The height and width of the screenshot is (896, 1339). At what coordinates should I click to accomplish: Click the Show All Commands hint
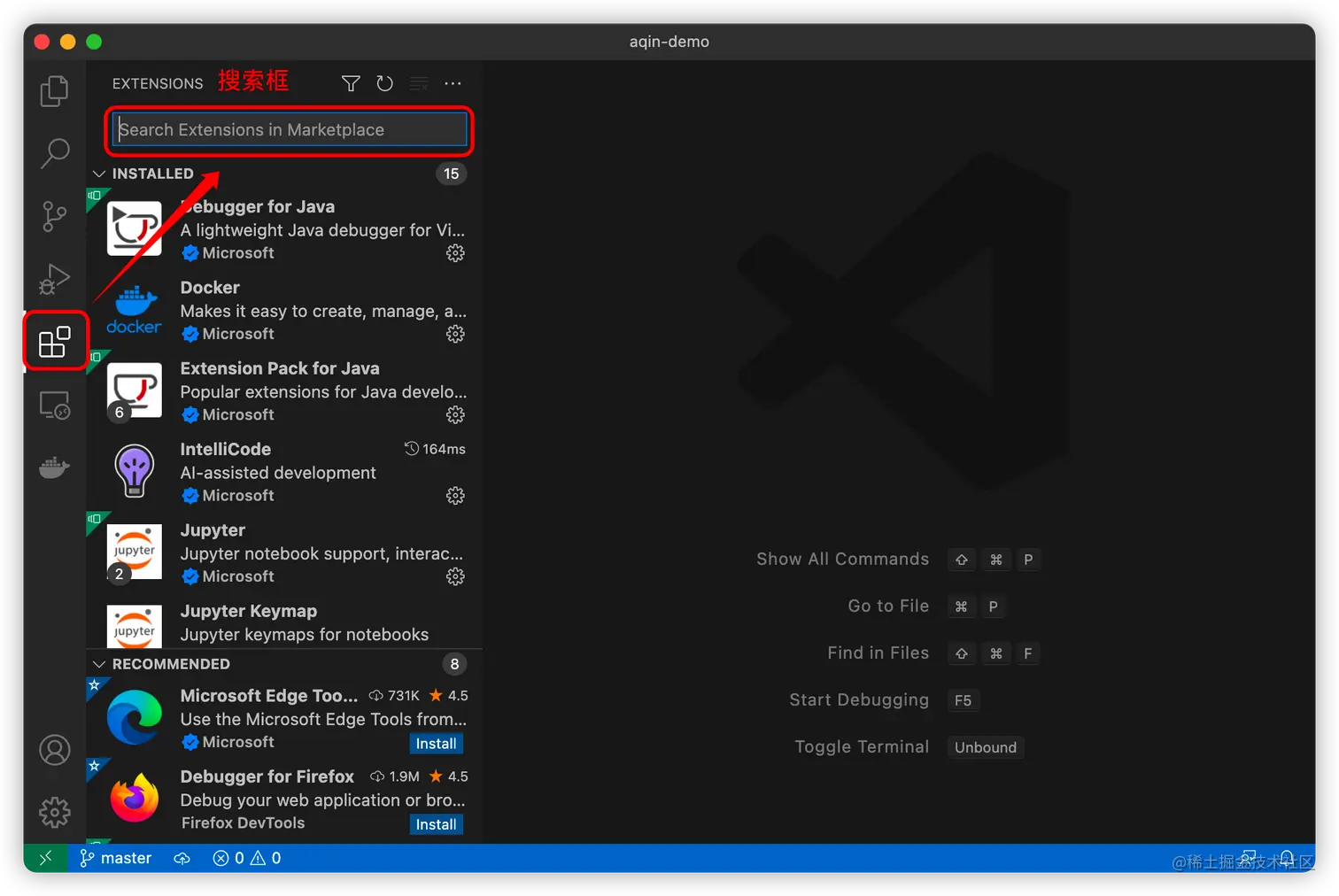tap(842, 559)
